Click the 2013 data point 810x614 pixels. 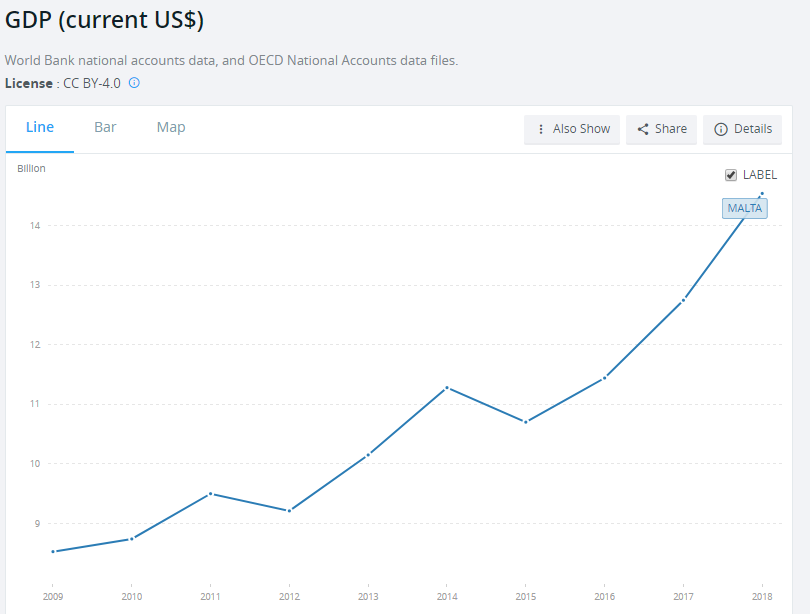point(368,455)
